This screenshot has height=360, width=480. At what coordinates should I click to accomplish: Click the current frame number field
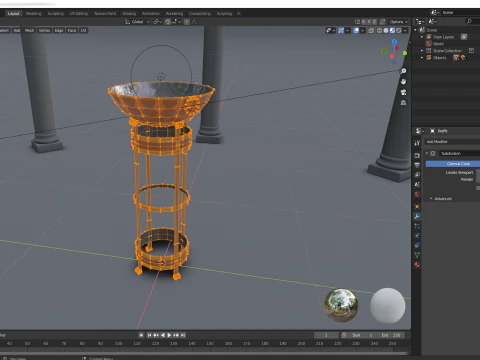pos(326,335)
